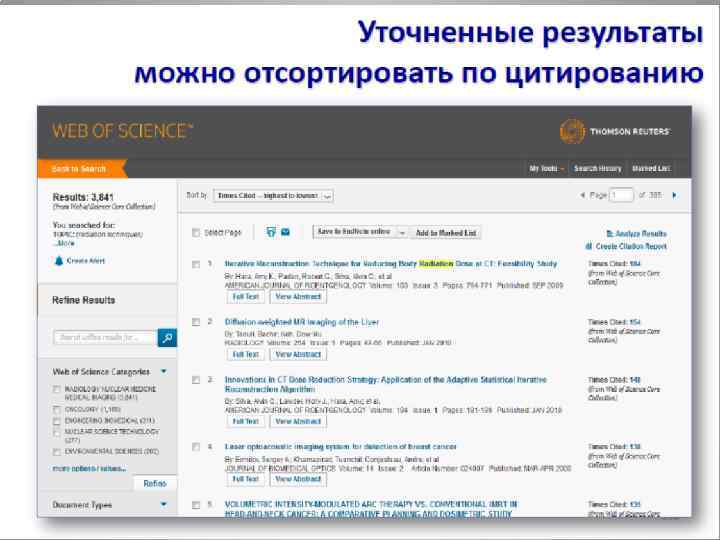Image resolution: width=720 pixels, height=540 pixels.
Task: Open the Save to EndNote online dropdown arrow
Action: (402, 233)
